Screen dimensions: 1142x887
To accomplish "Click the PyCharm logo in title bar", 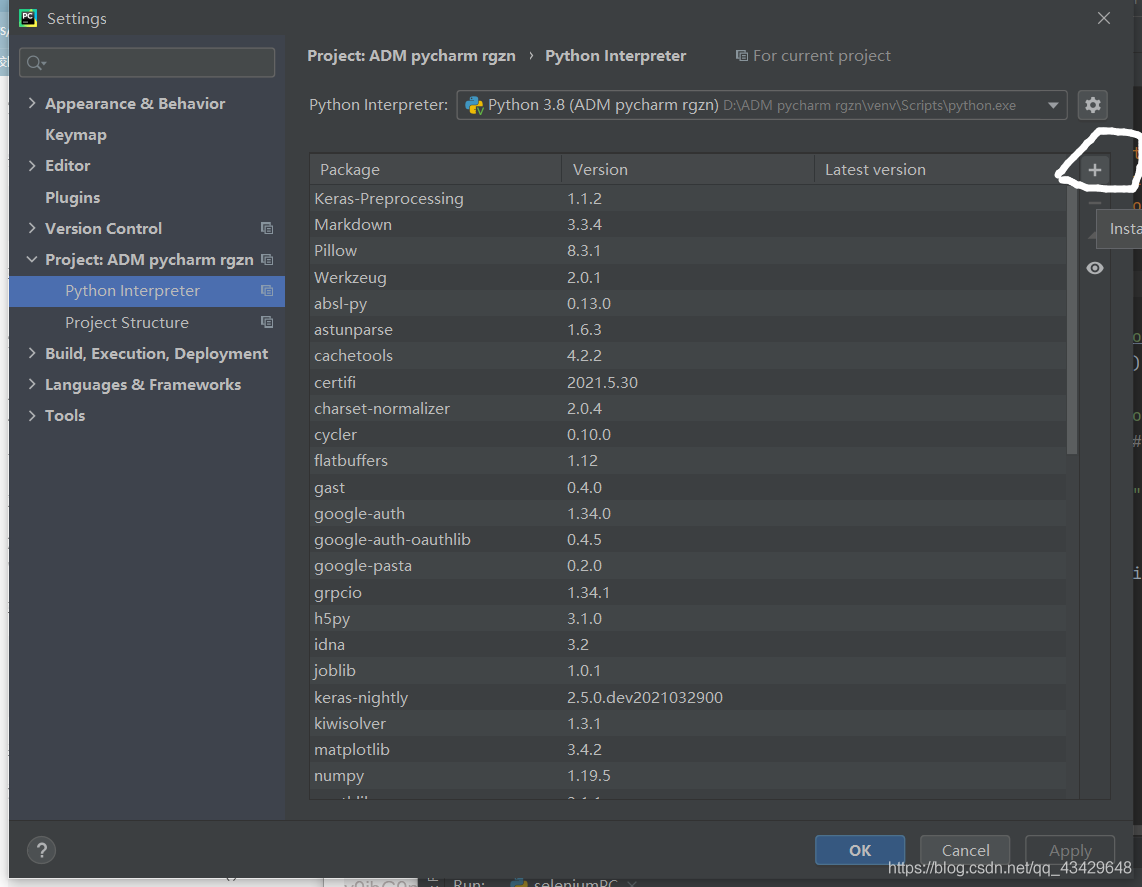I will [x=28, y=17].
